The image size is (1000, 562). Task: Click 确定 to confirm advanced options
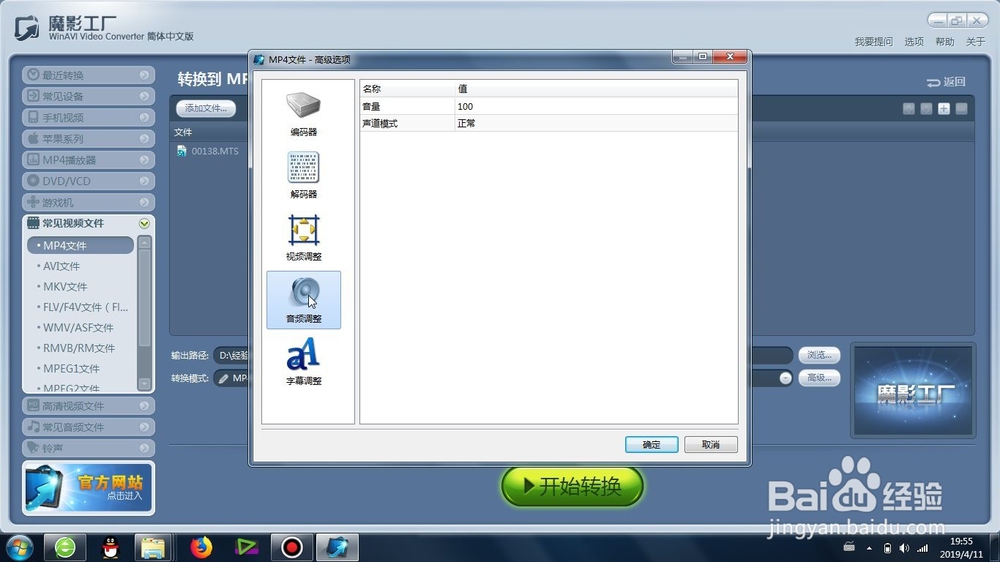651,445
